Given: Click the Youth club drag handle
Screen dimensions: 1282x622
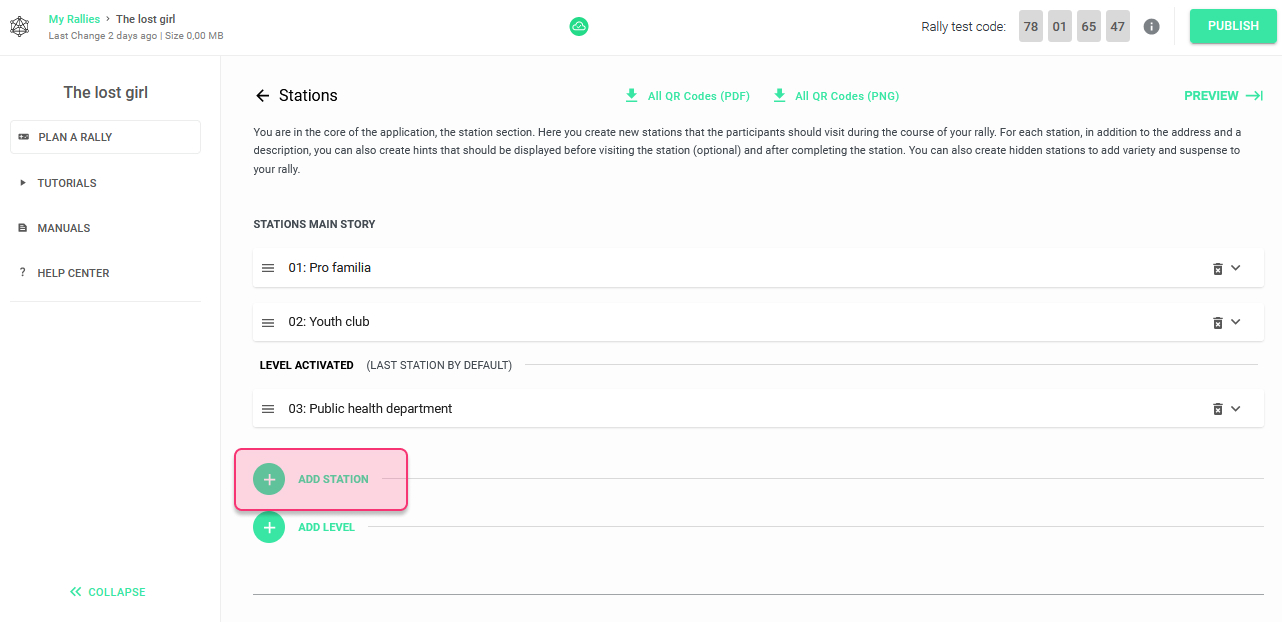Looking at the screenshot, I should coord(268,322).
